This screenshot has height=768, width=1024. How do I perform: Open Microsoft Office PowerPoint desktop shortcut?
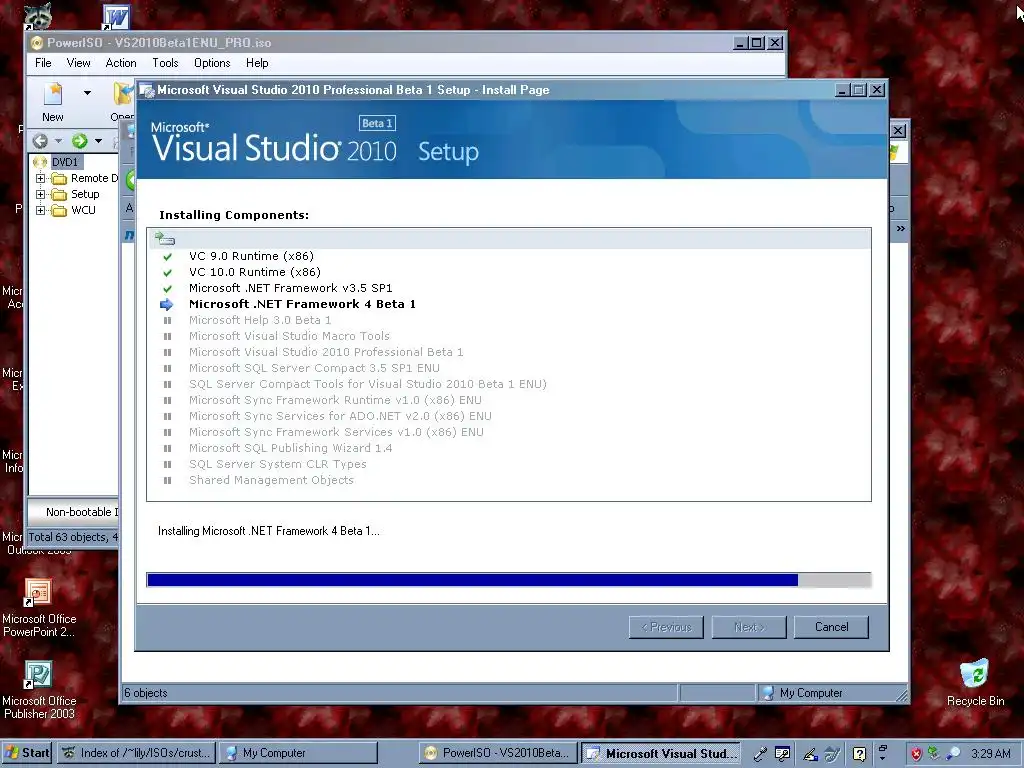click(39, 607)
